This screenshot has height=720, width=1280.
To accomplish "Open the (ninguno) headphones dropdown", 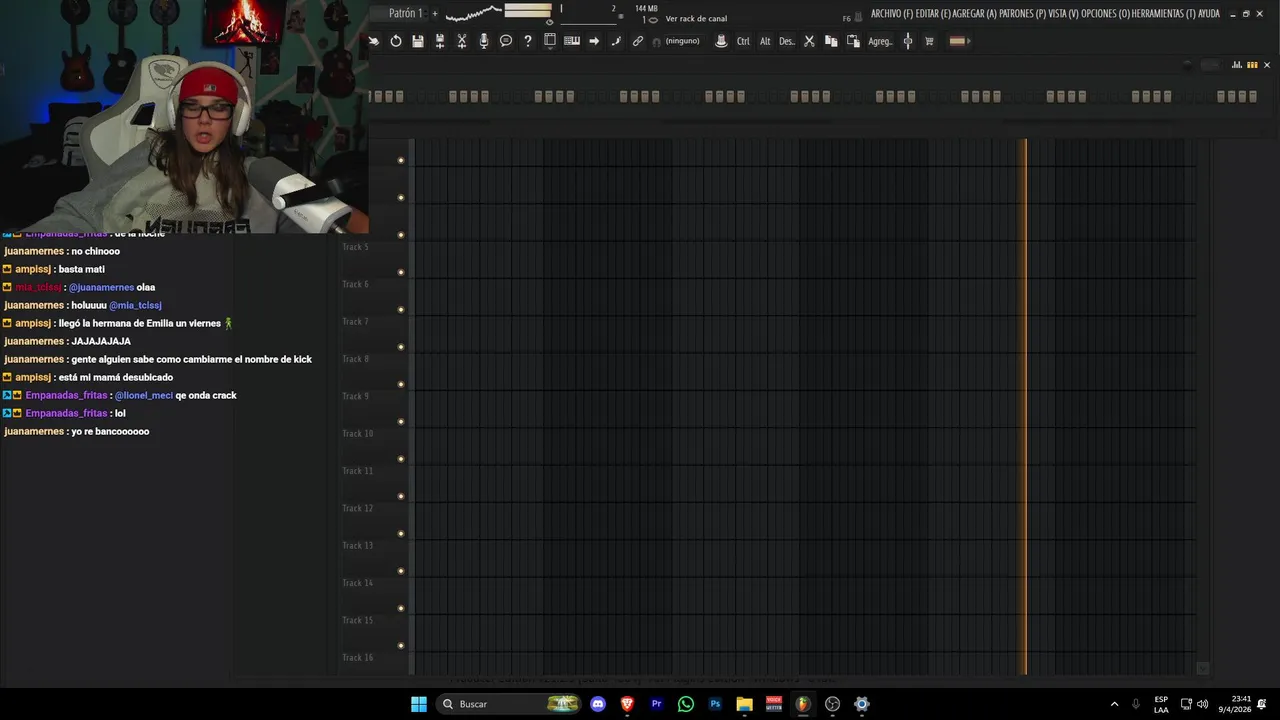I will [x=682, y=41].
